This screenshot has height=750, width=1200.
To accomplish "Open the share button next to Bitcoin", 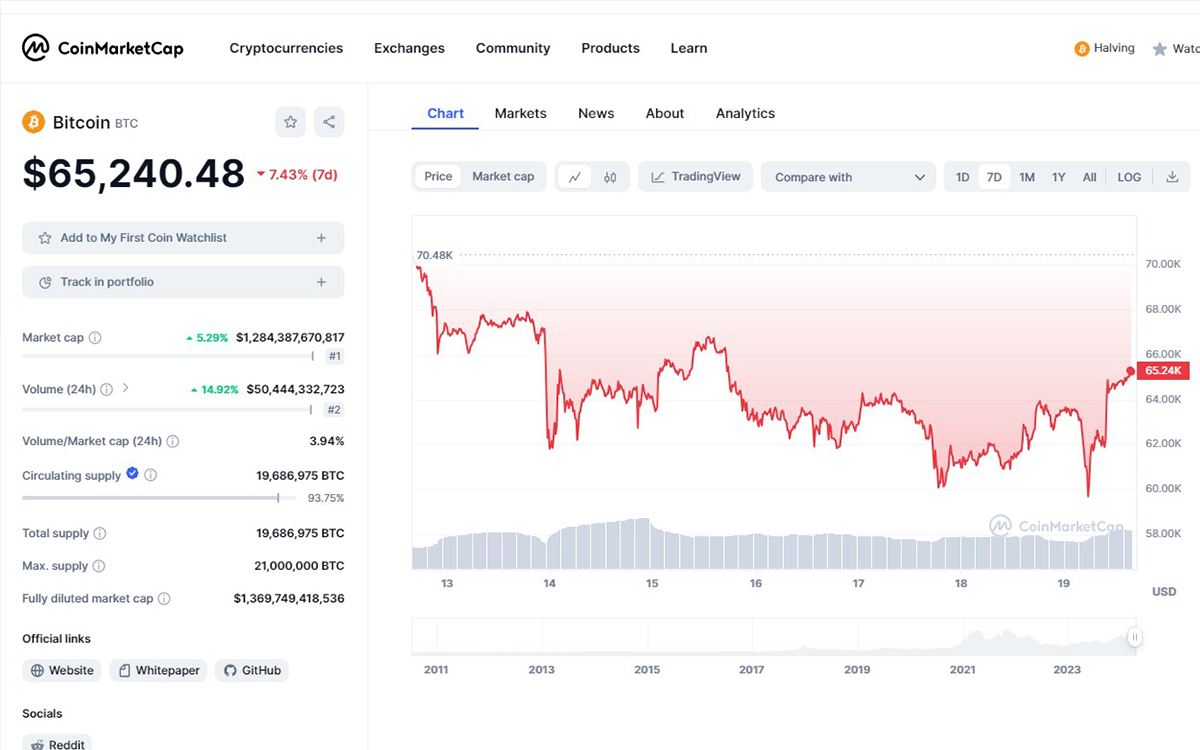I will pyautogui.click(x=329, y=122).
